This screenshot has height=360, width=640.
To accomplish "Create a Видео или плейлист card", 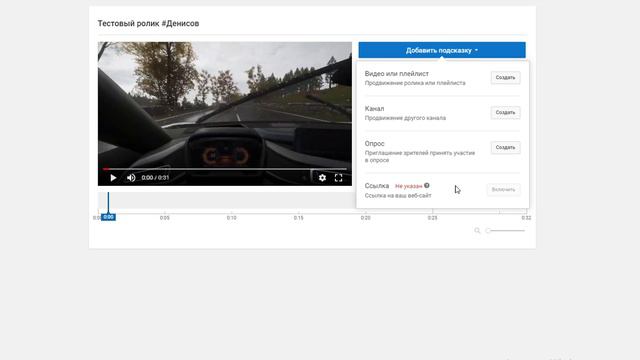I will [505, 78].
